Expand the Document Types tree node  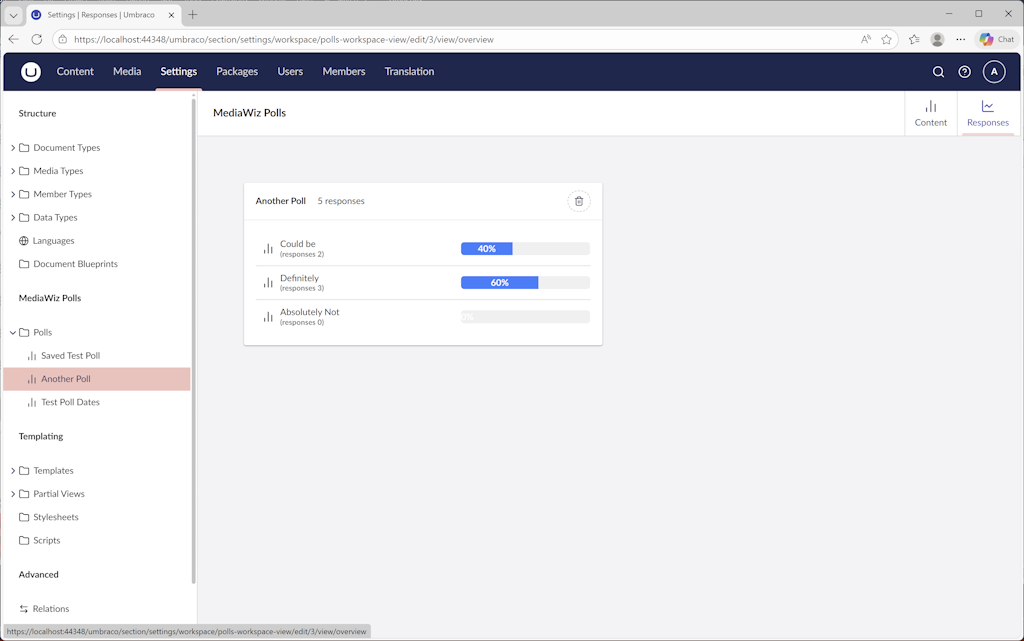click(13, 148)
